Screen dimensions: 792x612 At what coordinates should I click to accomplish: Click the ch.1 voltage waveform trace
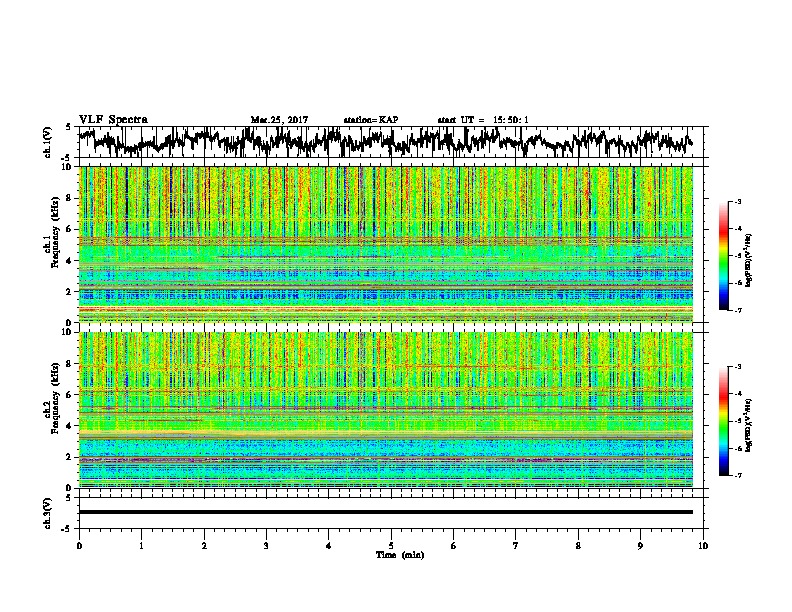point(386,142)
